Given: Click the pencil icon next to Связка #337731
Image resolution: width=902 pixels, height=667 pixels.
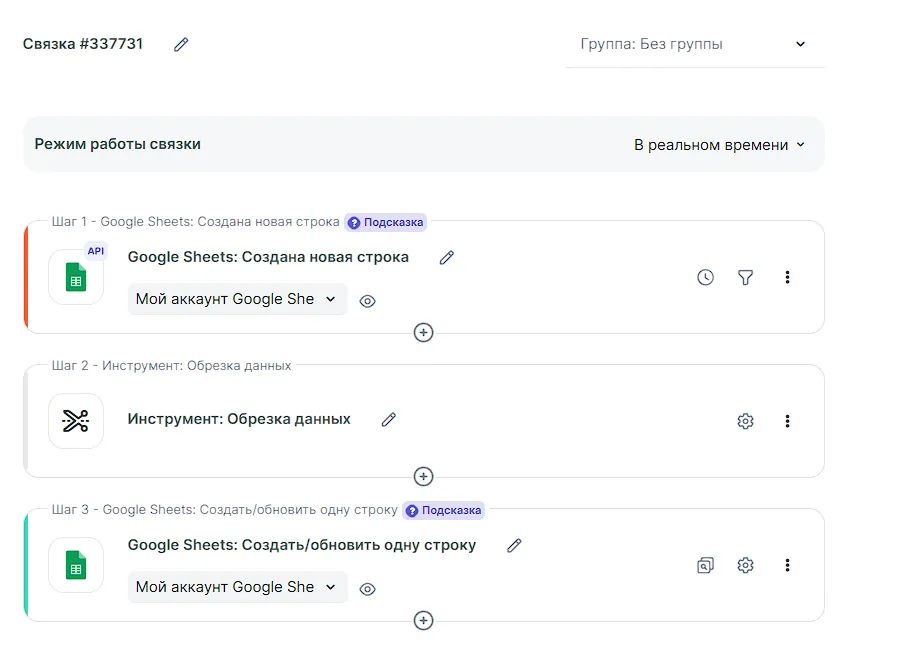Looking at the screenshot, I should [x=181, y=44].
